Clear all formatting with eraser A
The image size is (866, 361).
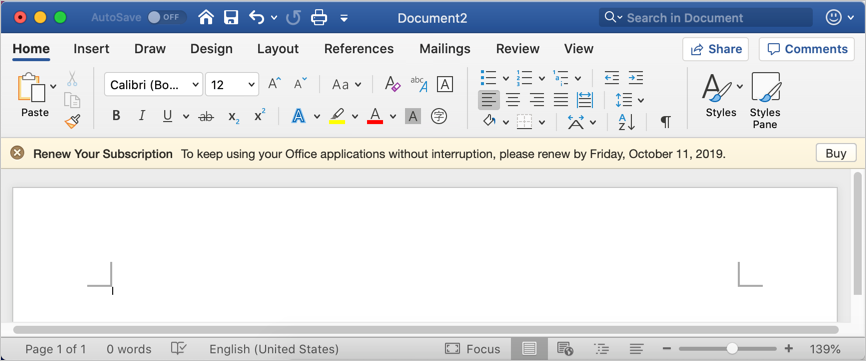click(392, 84)
